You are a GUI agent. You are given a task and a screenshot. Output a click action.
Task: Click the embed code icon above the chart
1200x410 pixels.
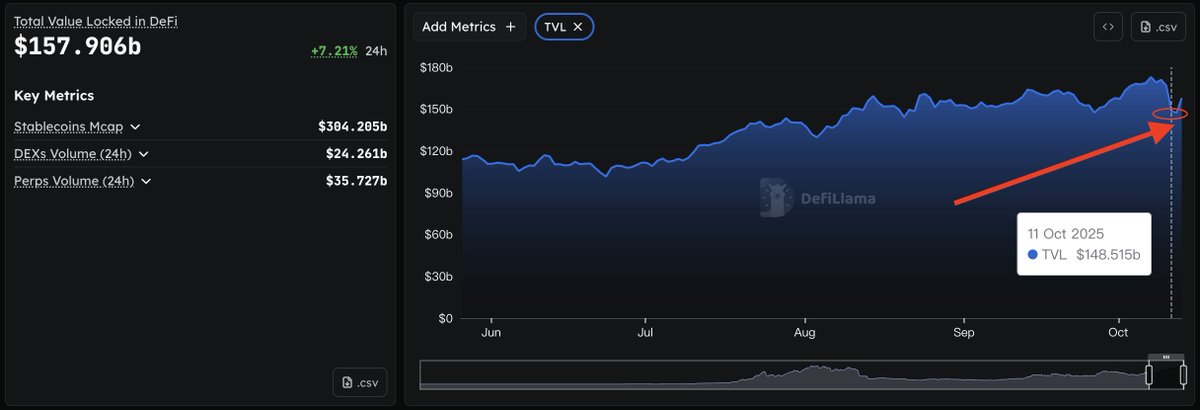pyautogui.click(x=1108, y=27)
